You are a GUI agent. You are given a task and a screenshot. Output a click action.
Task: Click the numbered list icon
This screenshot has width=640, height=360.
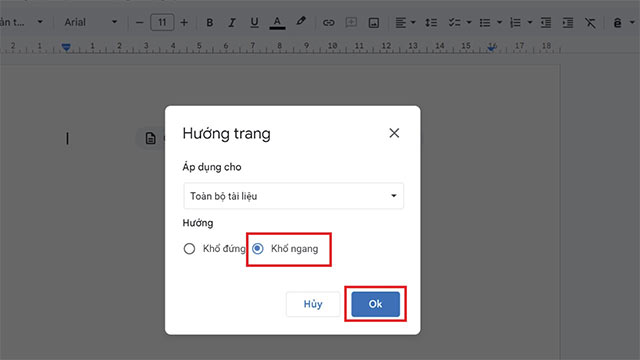515,23
